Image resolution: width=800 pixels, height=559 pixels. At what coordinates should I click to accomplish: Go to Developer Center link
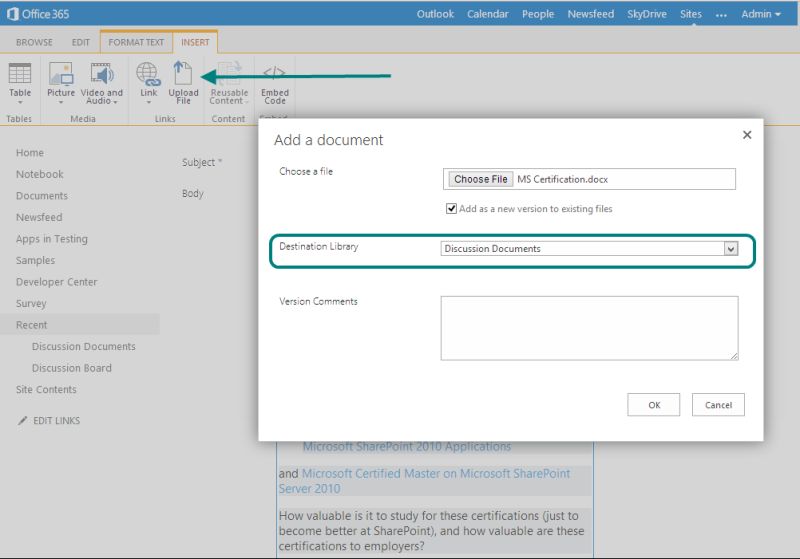click(x=56, y=282)
